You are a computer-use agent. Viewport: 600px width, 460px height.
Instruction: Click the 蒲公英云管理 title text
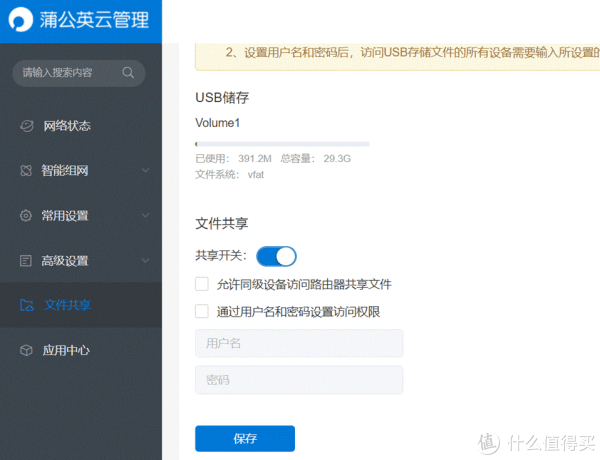point(94,20)
